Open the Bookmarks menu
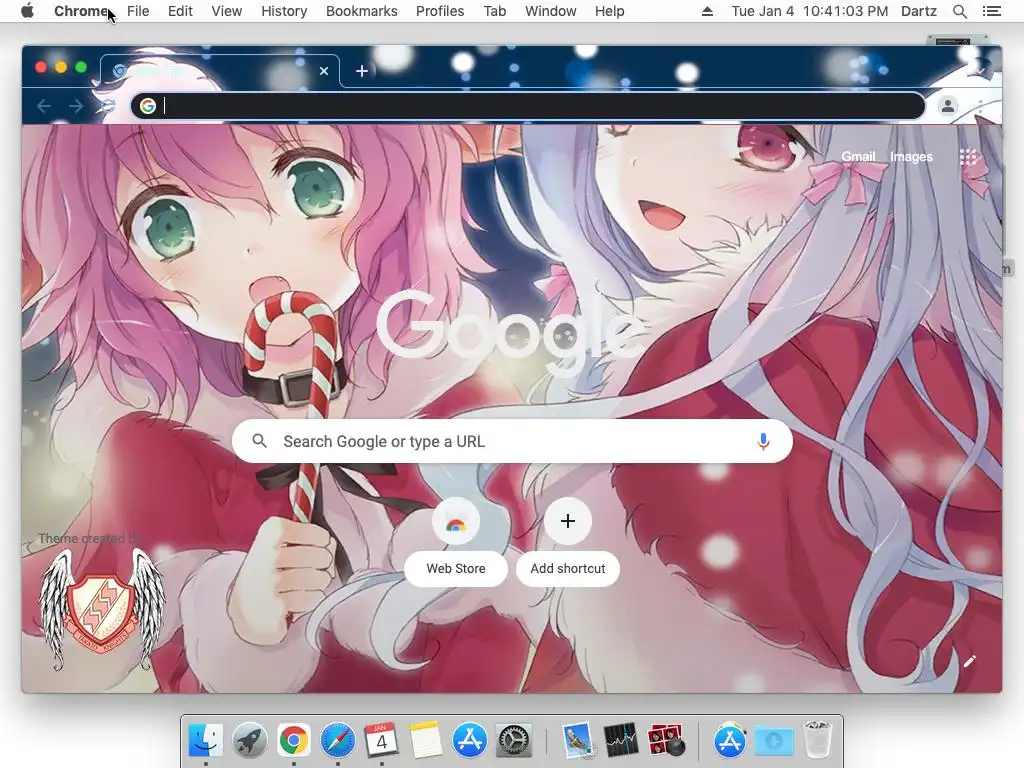Viewport: 1024px width, 768px height. tap(362, 11)
